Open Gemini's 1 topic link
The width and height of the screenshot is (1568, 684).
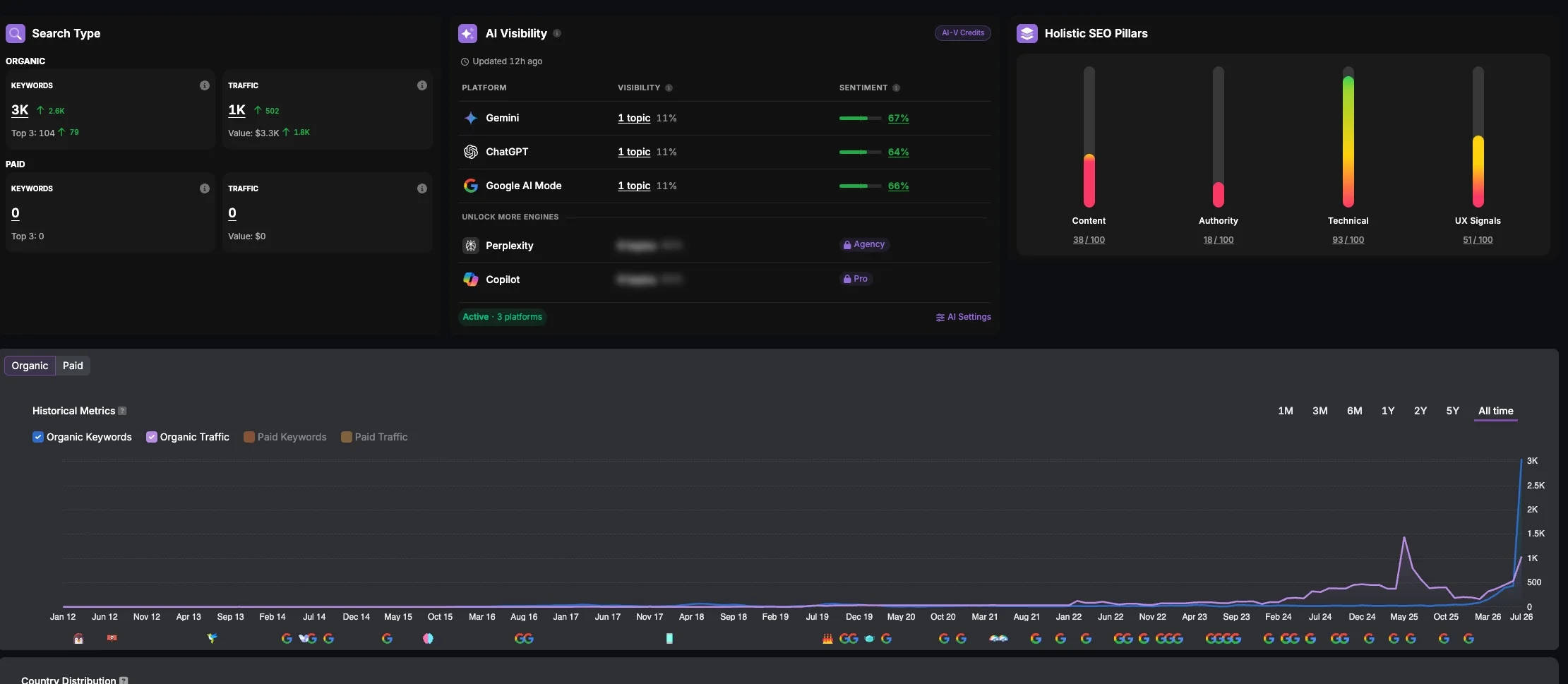[x=634, y=118]
